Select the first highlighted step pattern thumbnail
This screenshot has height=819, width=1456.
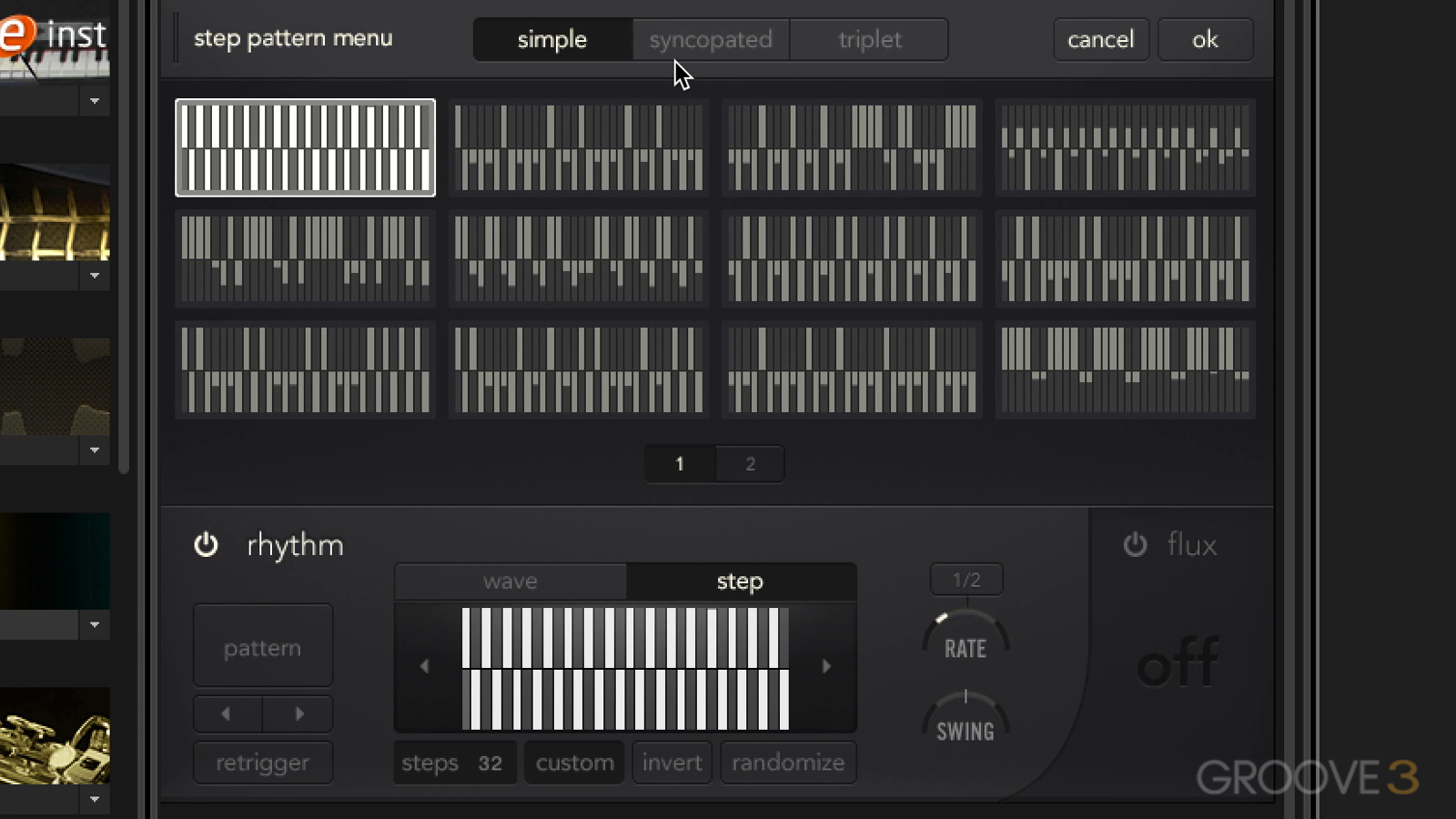pos(305,147)
